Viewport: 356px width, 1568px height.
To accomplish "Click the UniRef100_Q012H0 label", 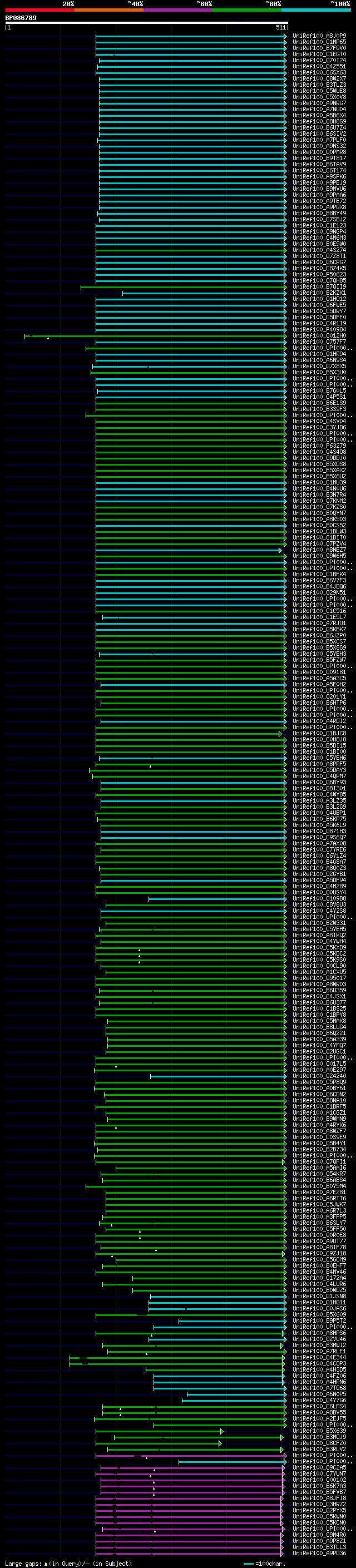I will (319, 336).
